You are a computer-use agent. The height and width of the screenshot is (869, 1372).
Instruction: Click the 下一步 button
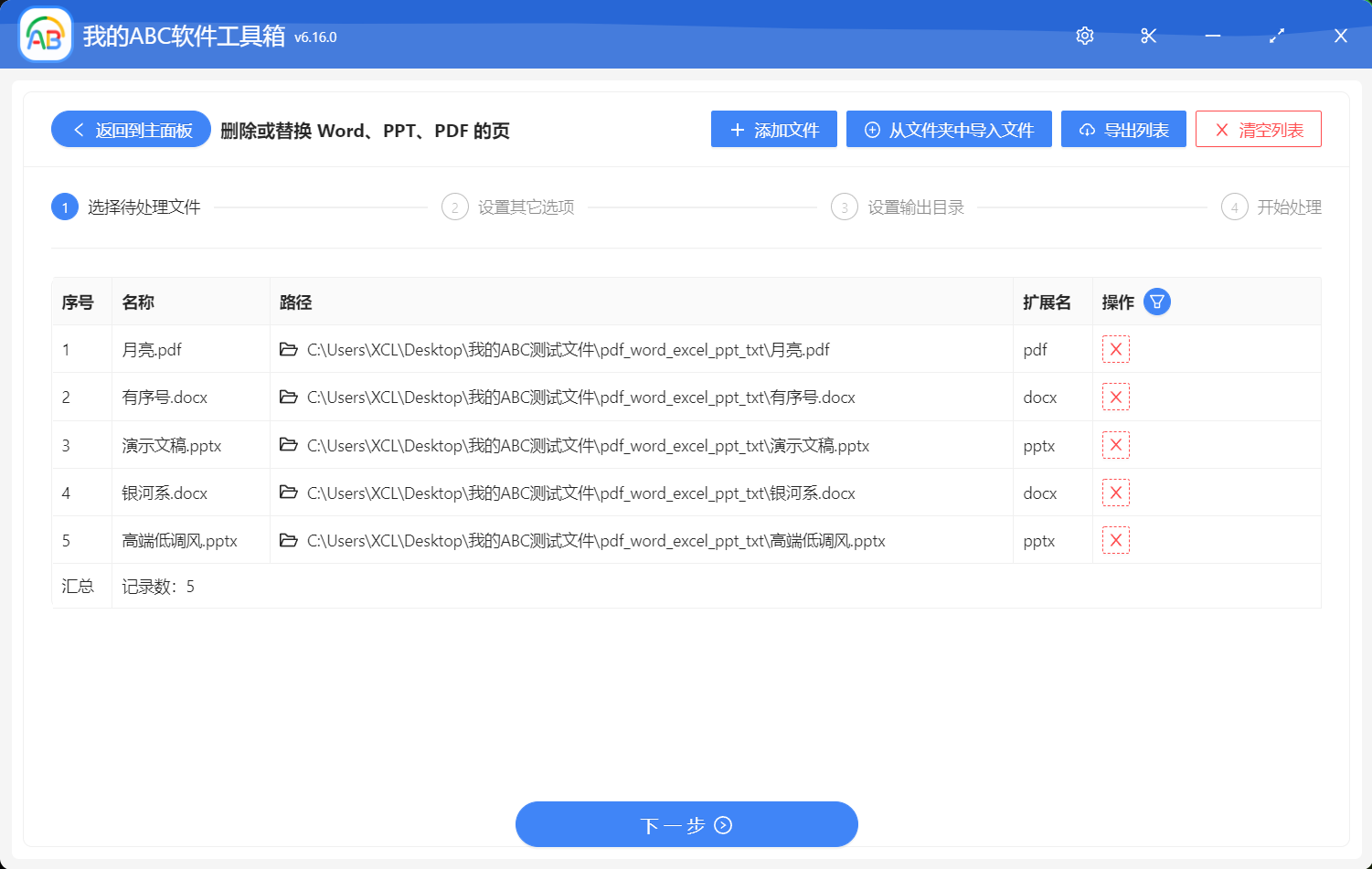[686, 823]
